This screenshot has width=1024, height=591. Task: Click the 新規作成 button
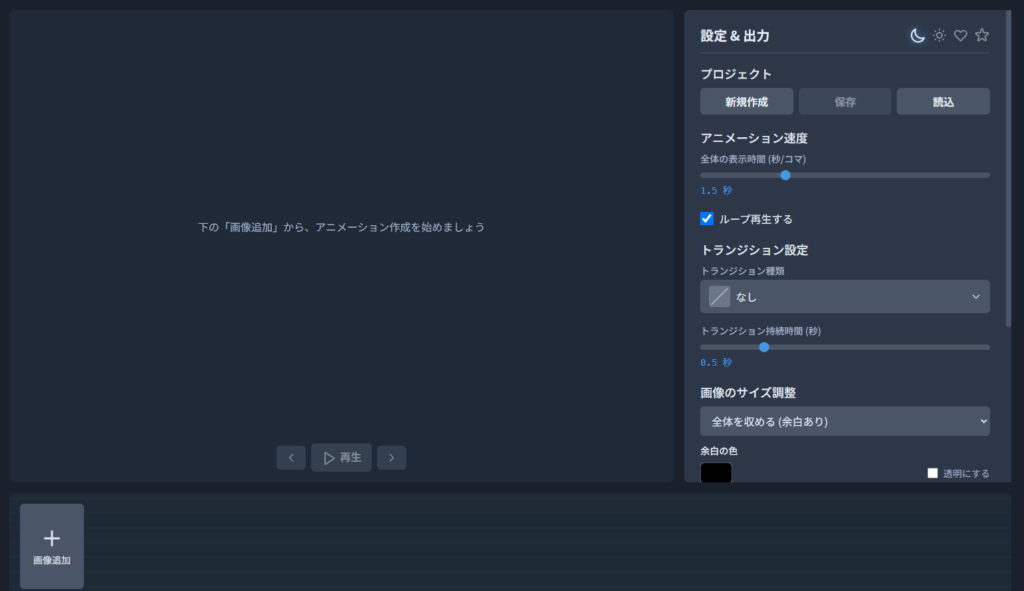point(746,102)
